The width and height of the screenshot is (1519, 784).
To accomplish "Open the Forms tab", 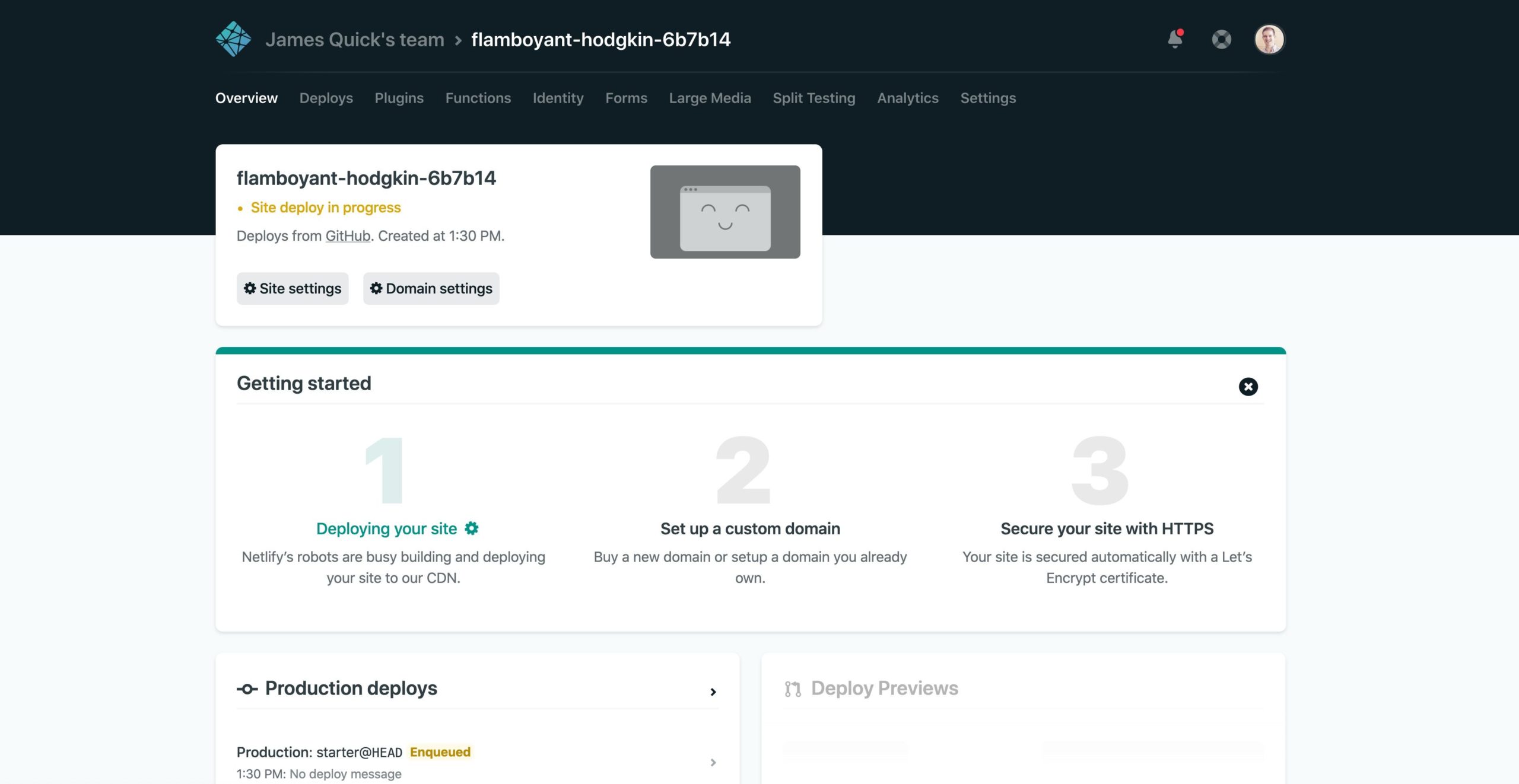I will tap(626, 98).
